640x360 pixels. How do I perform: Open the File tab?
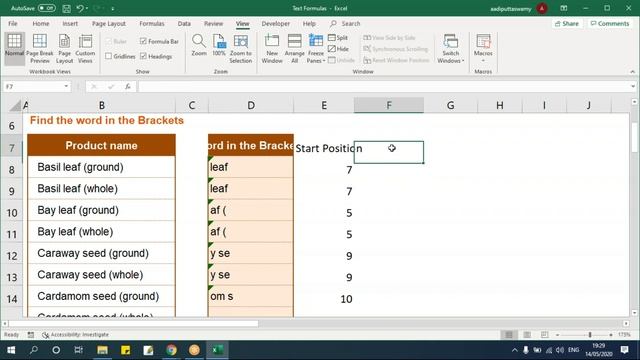click(x=13, y=24)
